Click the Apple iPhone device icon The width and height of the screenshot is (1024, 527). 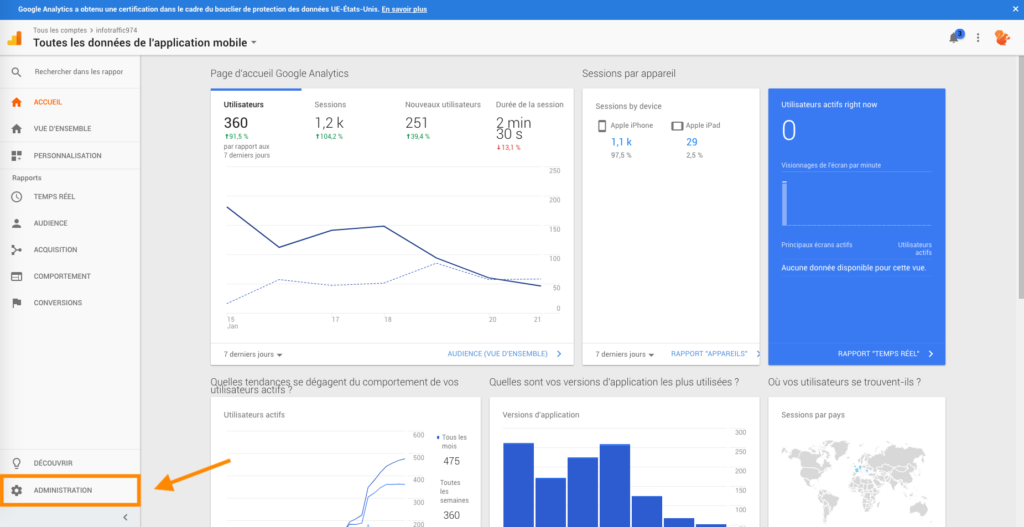pos(601,126)
